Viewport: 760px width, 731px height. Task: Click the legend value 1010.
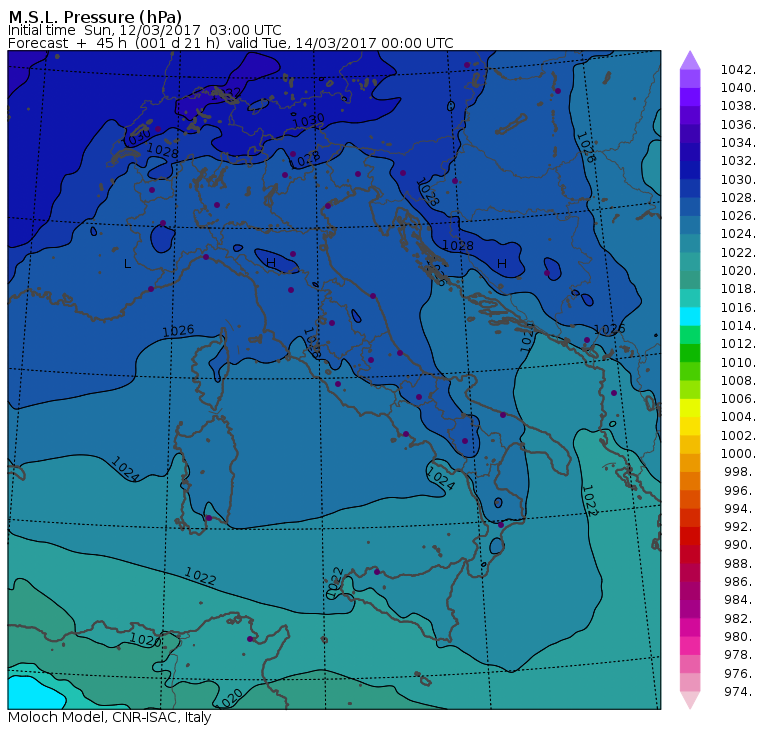pos(738,362)
